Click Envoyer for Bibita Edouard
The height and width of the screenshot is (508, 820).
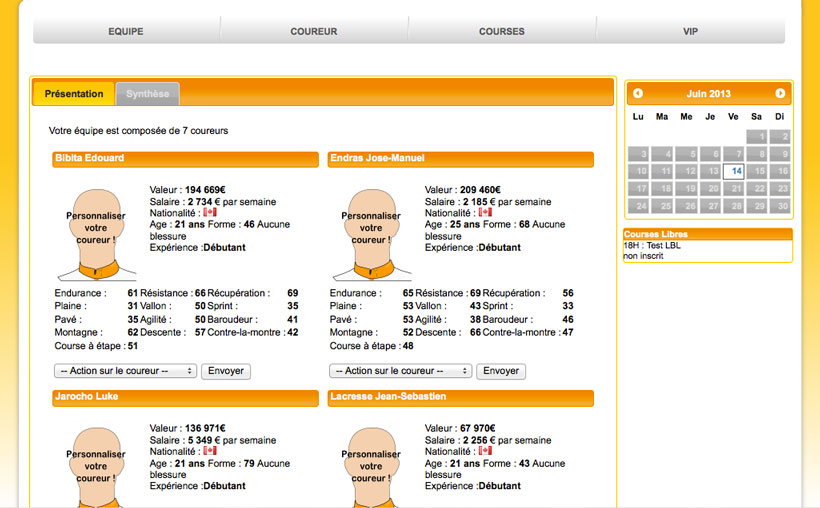click(x=226, y=371)
